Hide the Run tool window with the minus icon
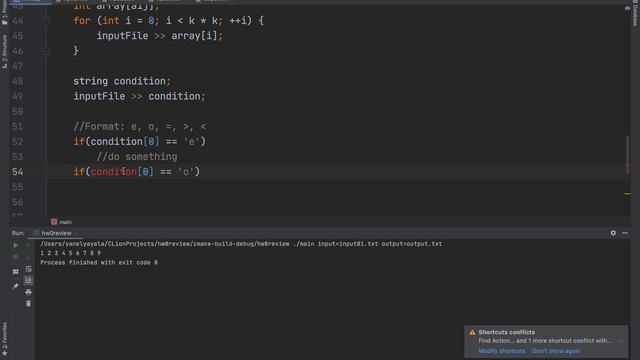 625,233
